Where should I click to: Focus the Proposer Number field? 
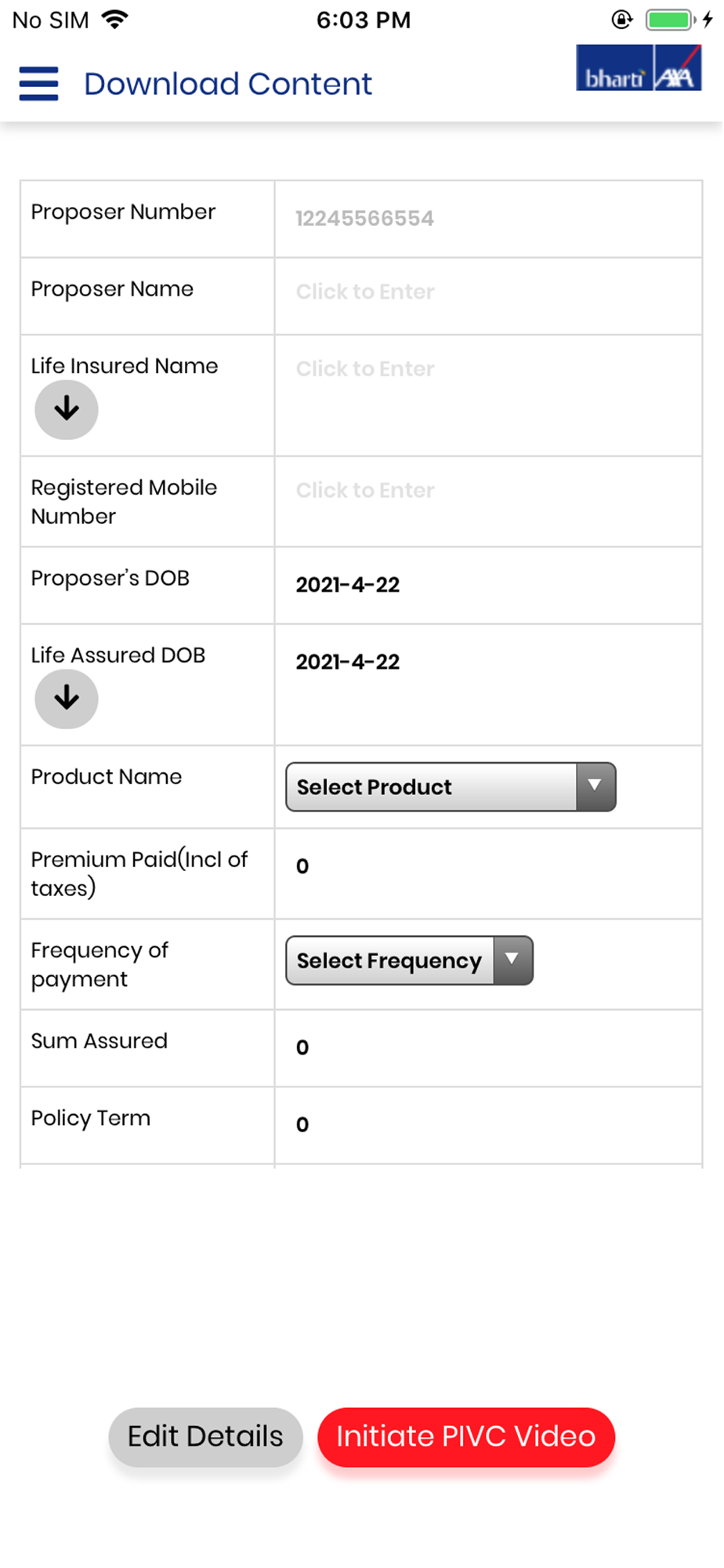point(488,219)
